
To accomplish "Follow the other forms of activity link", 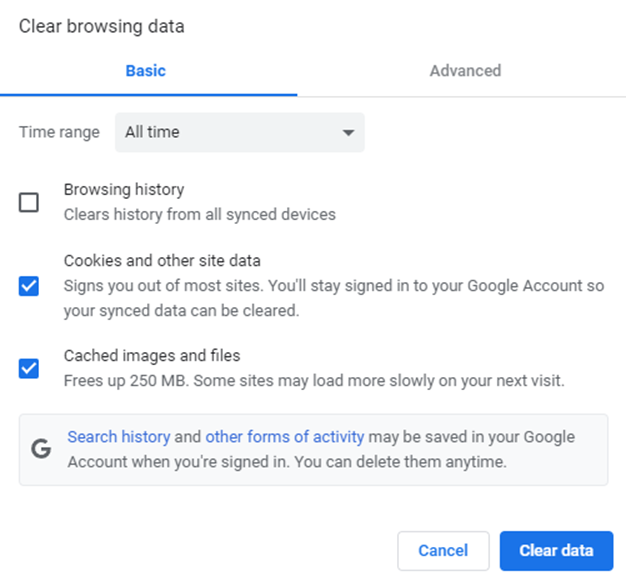I will click(285, 437).
